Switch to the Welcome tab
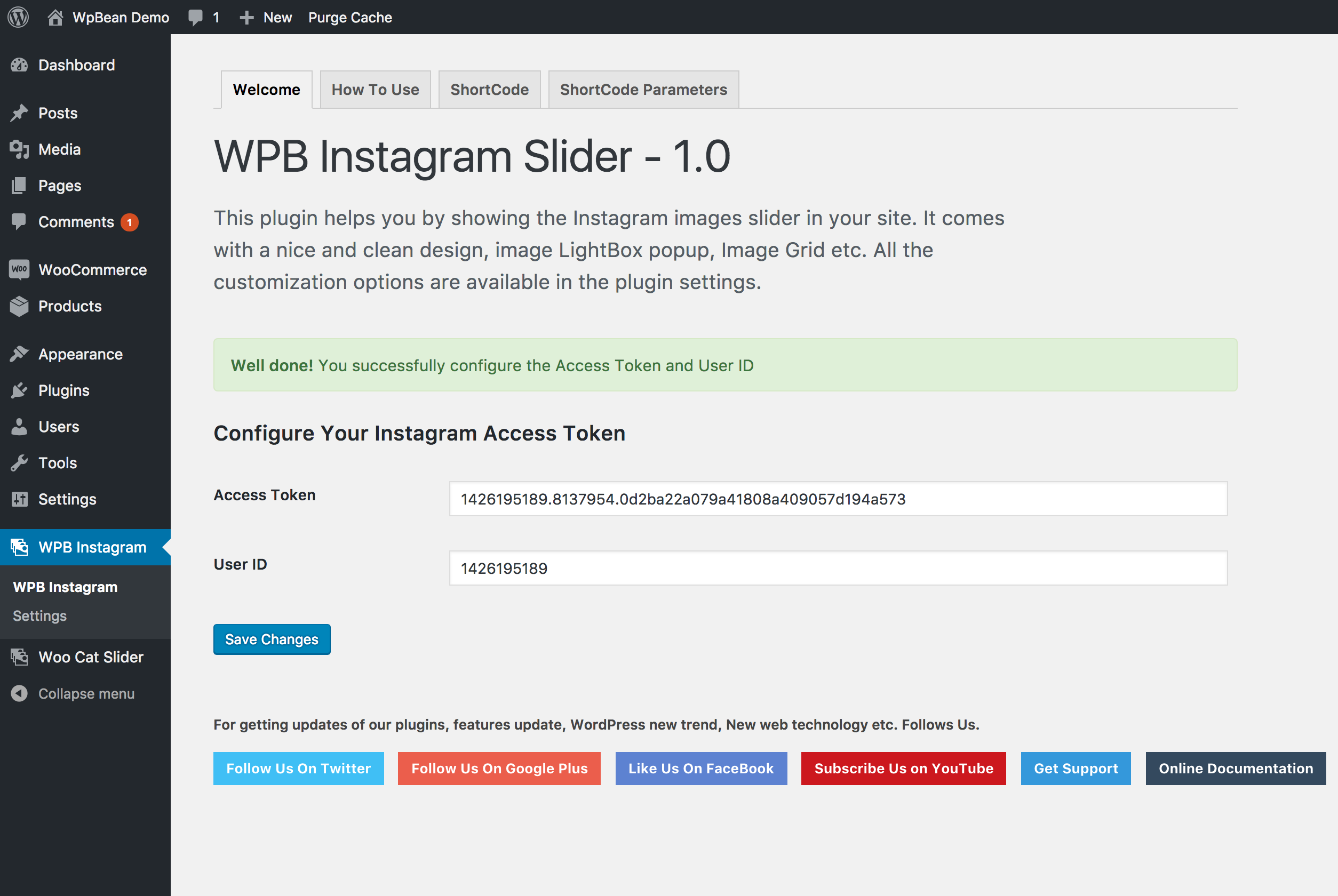 point(266,90)
